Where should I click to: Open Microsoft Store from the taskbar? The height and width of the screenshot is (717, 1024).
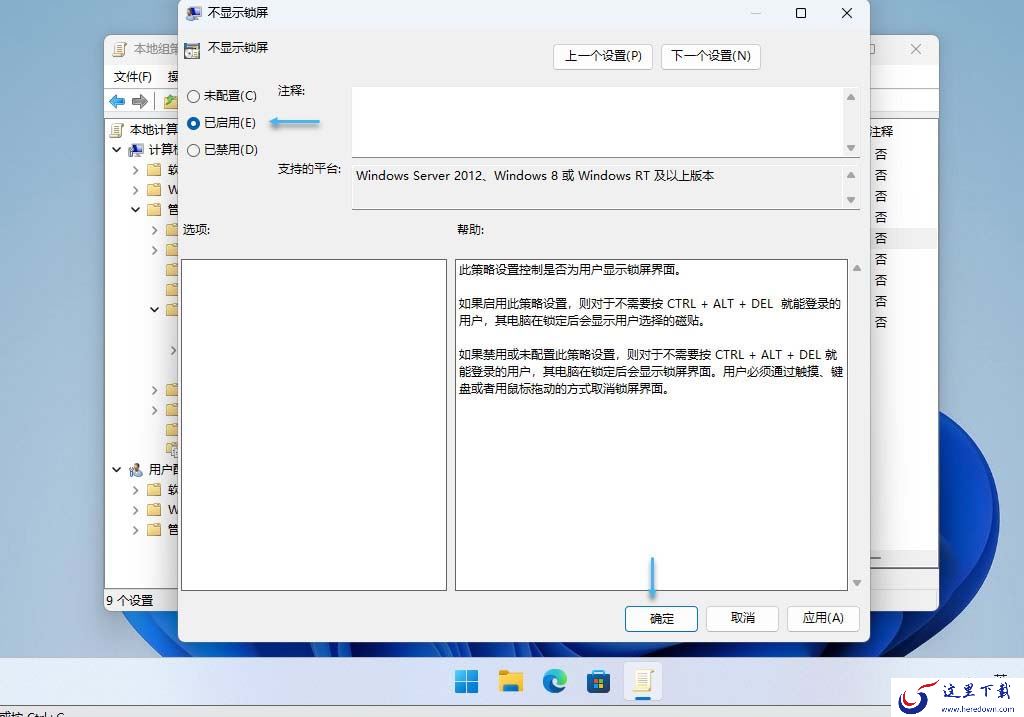[598, 681]
